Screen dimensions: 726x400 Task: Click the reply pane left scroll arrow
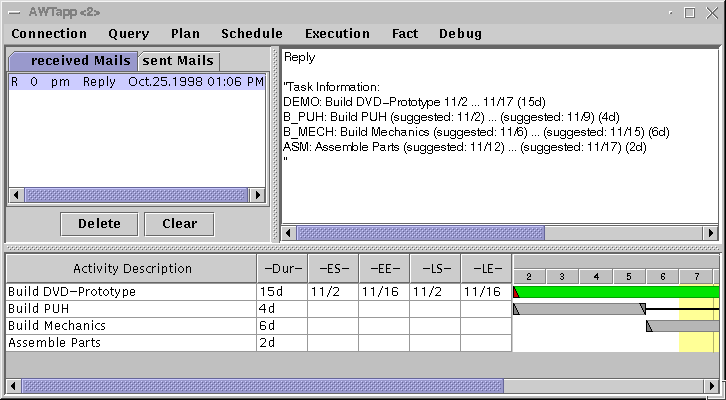289,232
